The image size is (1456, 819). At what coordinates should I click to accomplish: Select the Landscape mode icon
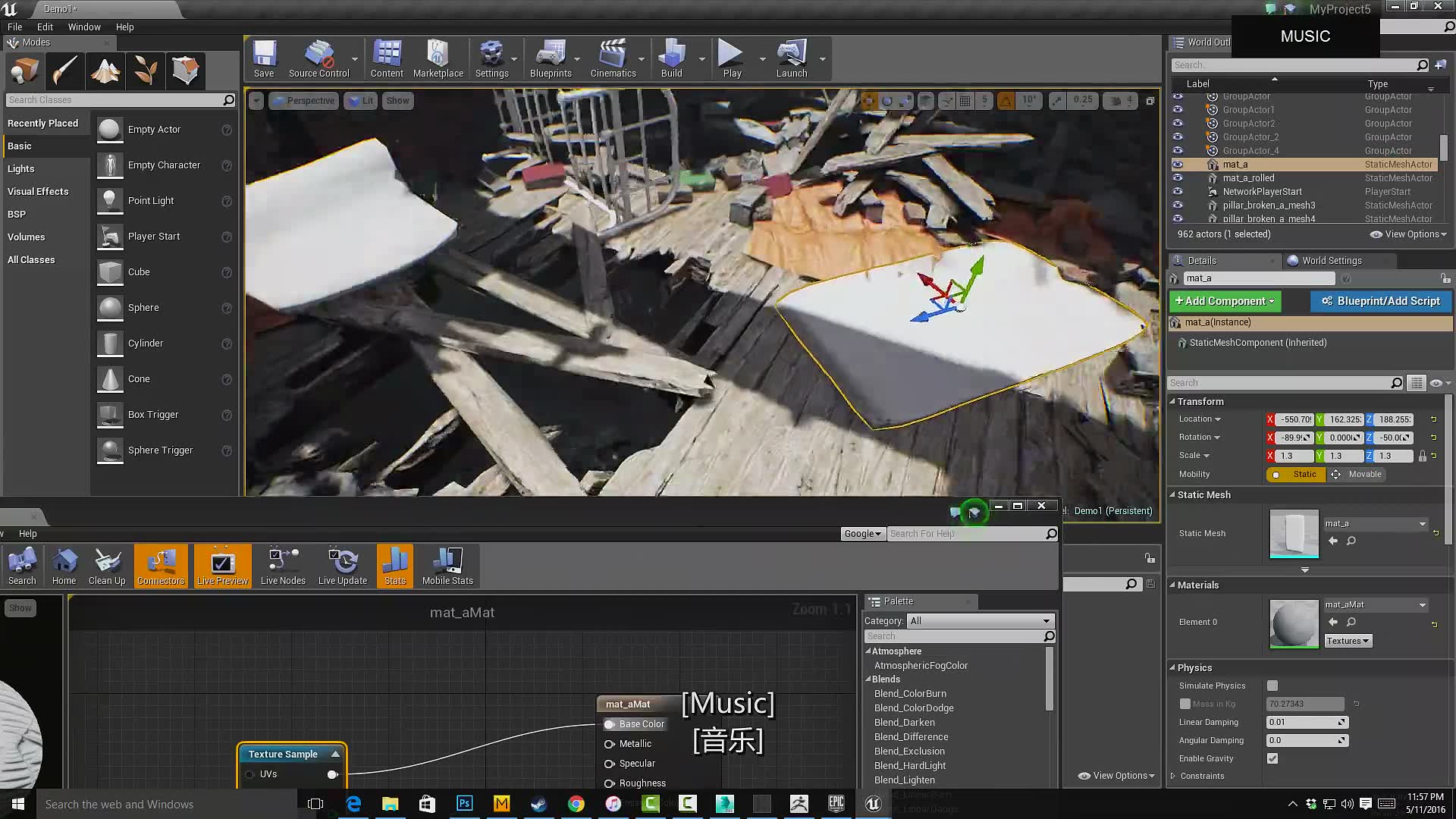pos(105,71)
